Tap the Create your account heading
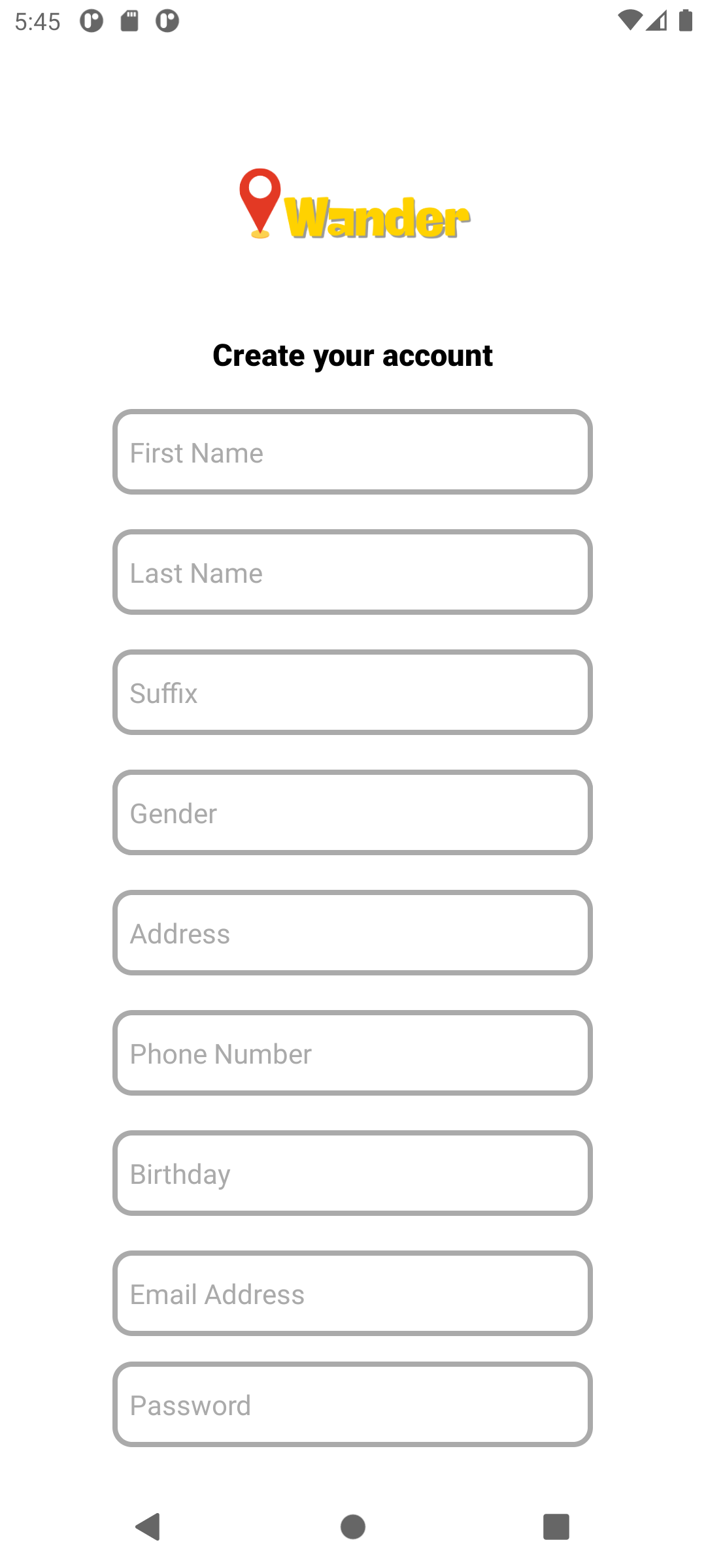Image resolution: width=706 pixels, height=1568 pixels. [x=352, y=356]
